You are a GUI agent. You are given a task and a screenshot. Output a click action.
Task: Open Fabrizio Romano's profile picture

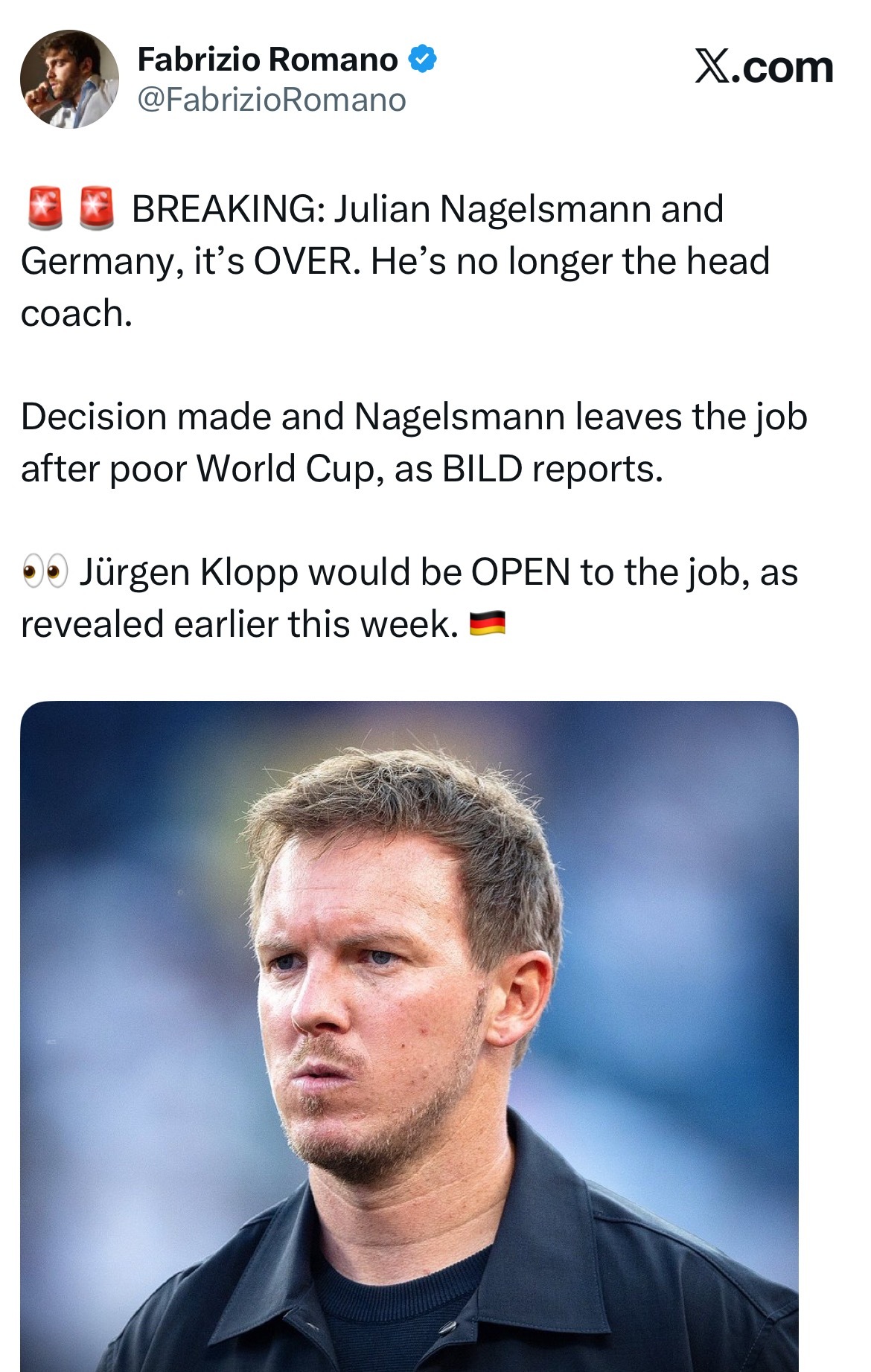coord(69,79)
